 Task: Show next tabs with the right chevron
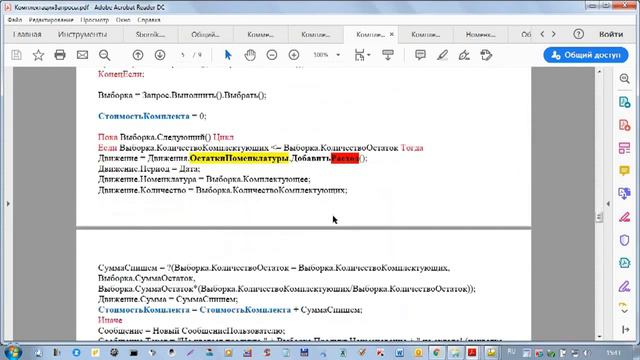[554, 34]
